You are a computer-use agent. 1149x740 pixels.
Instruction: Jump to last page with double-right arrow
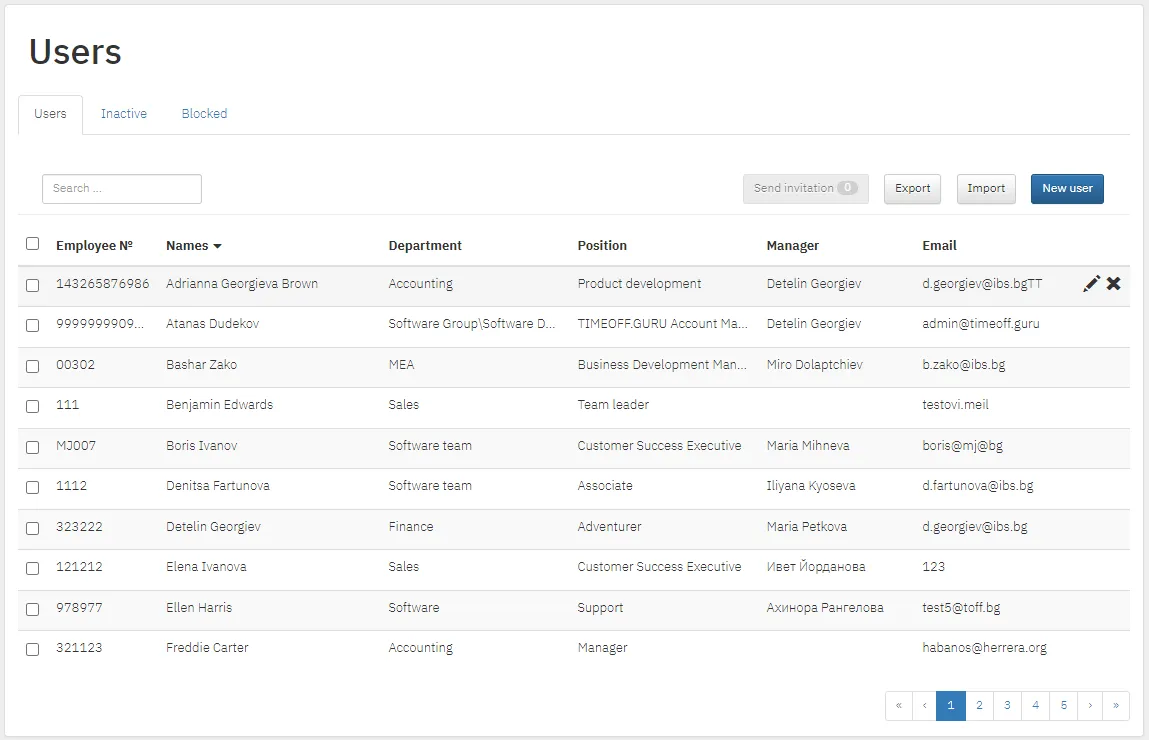(1116, 706)
